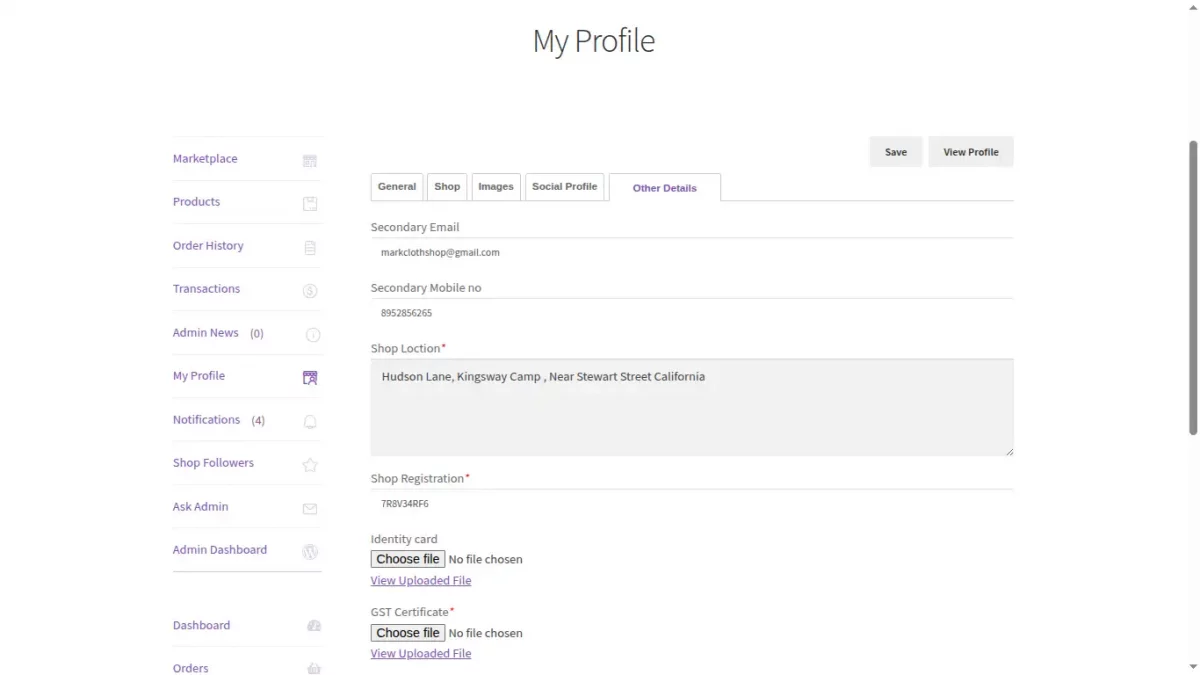Click the Ask Admin envelope icon

pyautogui.click(x=309, y=508)
